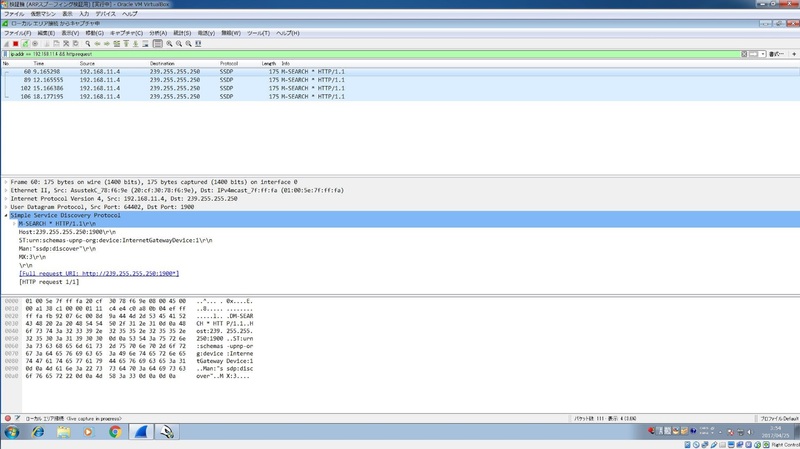Open Internet Explorer from taskbar
This screenshot has width=800, height=449.
pos(38,432)
